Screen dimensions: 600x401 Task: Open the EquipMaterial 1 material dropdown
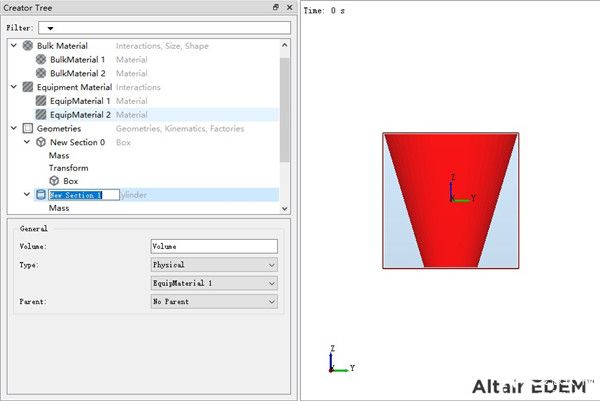pyautogui.click(x=214, y=283)
